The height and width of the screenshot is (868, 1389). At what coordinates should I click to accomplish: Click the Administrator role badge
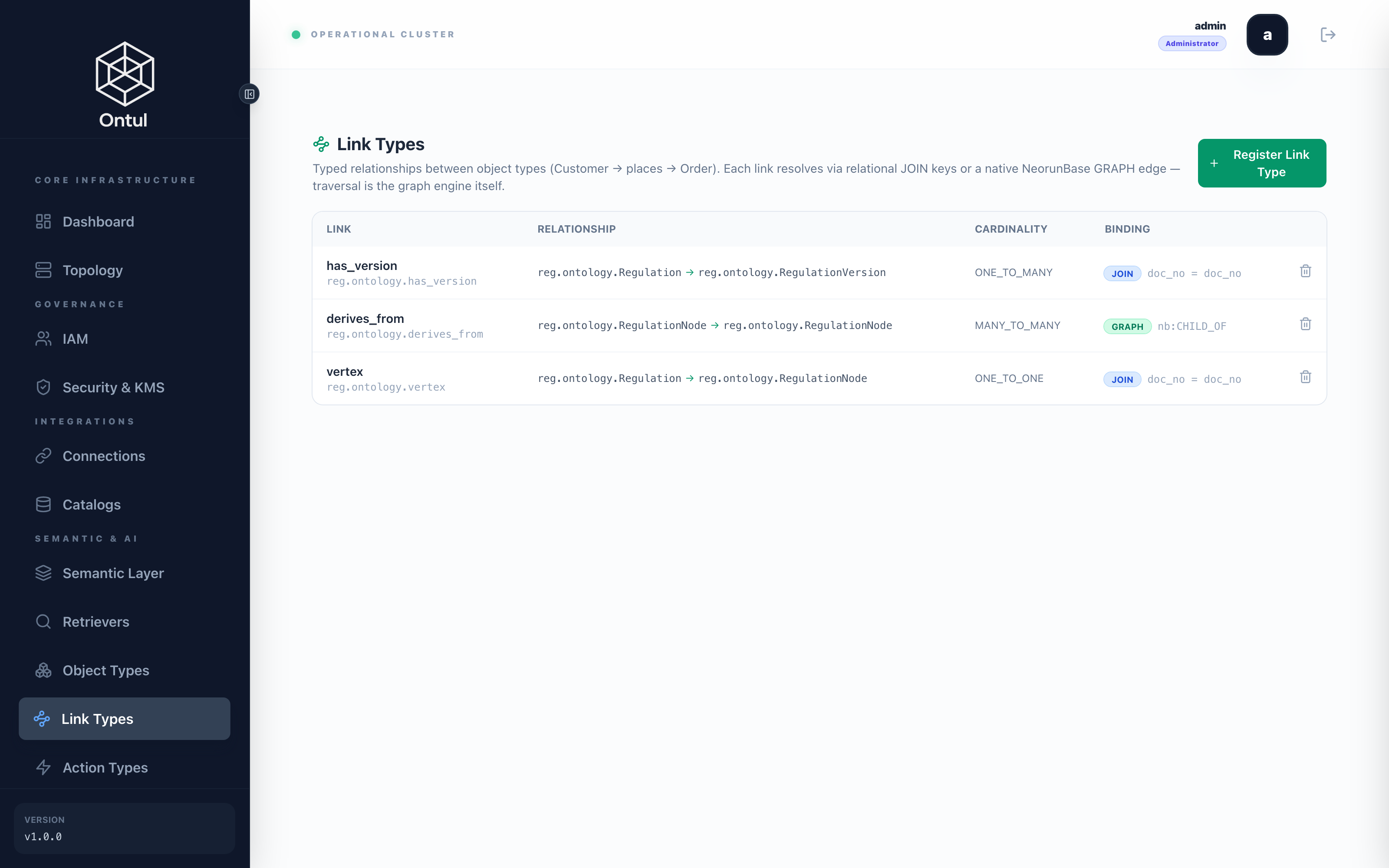[1192, 44]
